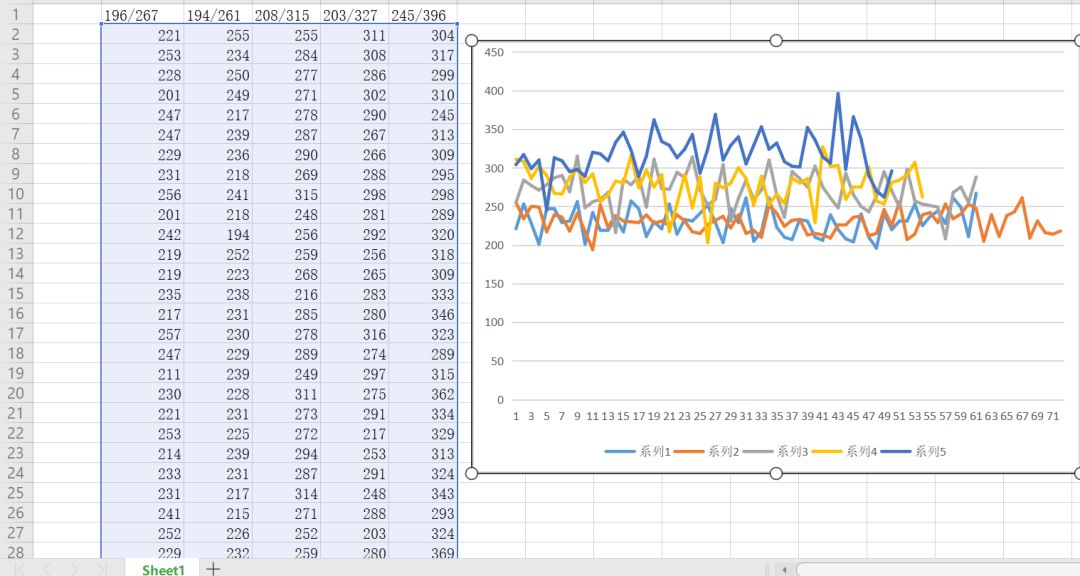Viewport: 1080px width, 576px height.
Task: Click horizontal axis label 43
Action: 838,416
